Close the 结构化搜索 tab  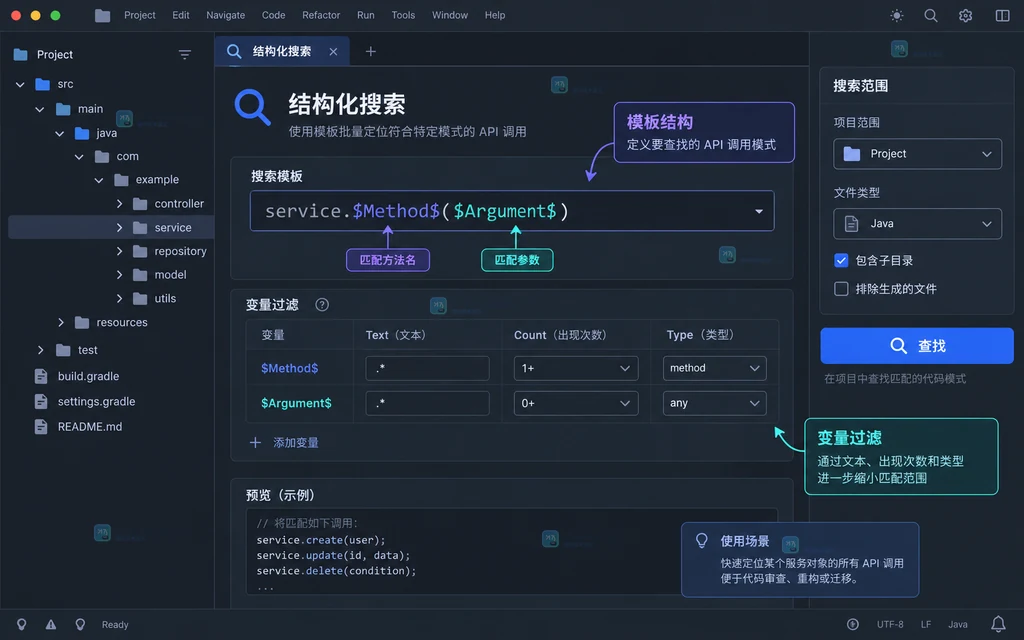[333, 52]
